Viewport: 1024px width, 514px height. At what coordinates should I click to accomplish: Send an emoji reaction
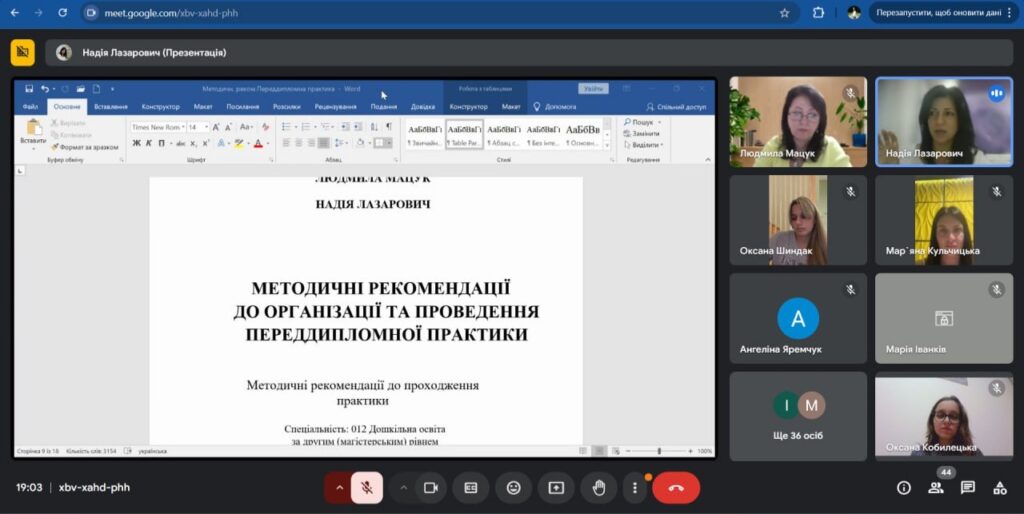(513, 487)
